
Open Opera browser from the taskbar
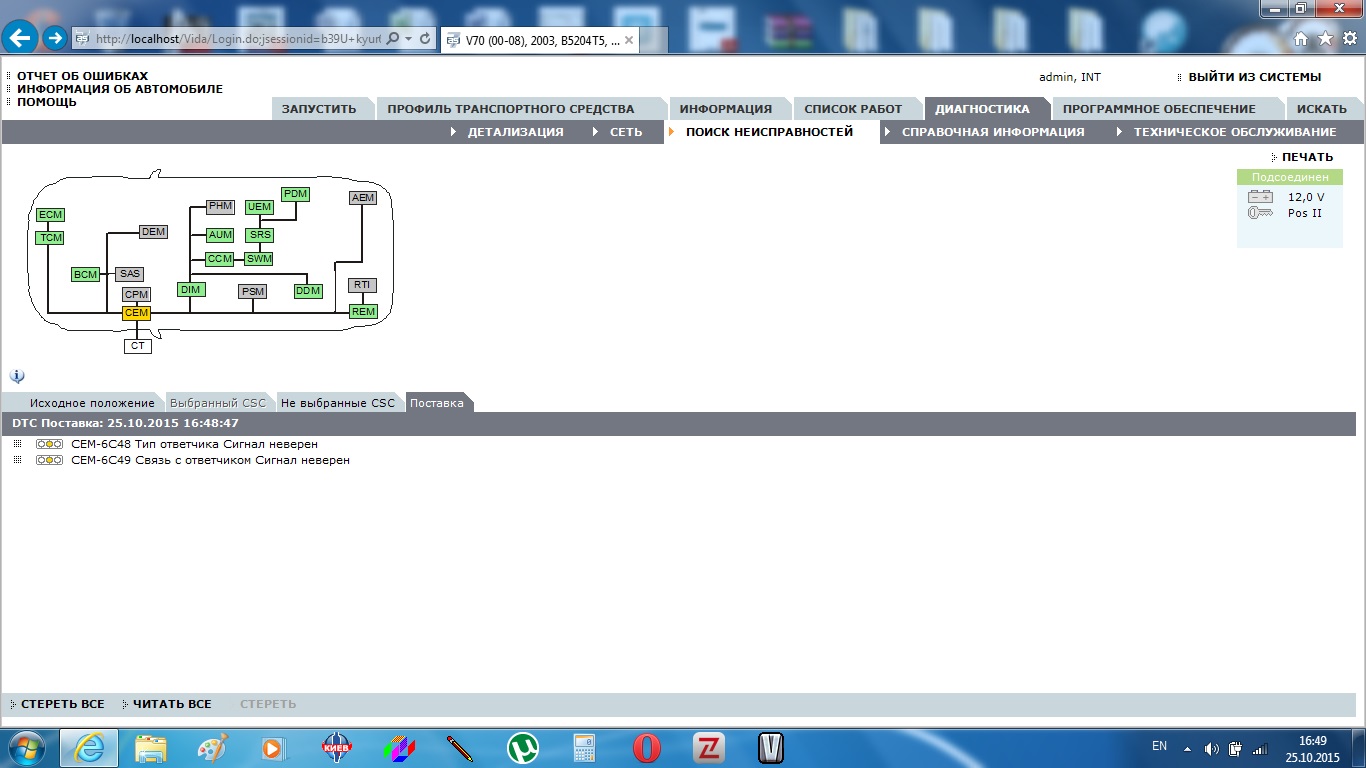tap(647, 748)
